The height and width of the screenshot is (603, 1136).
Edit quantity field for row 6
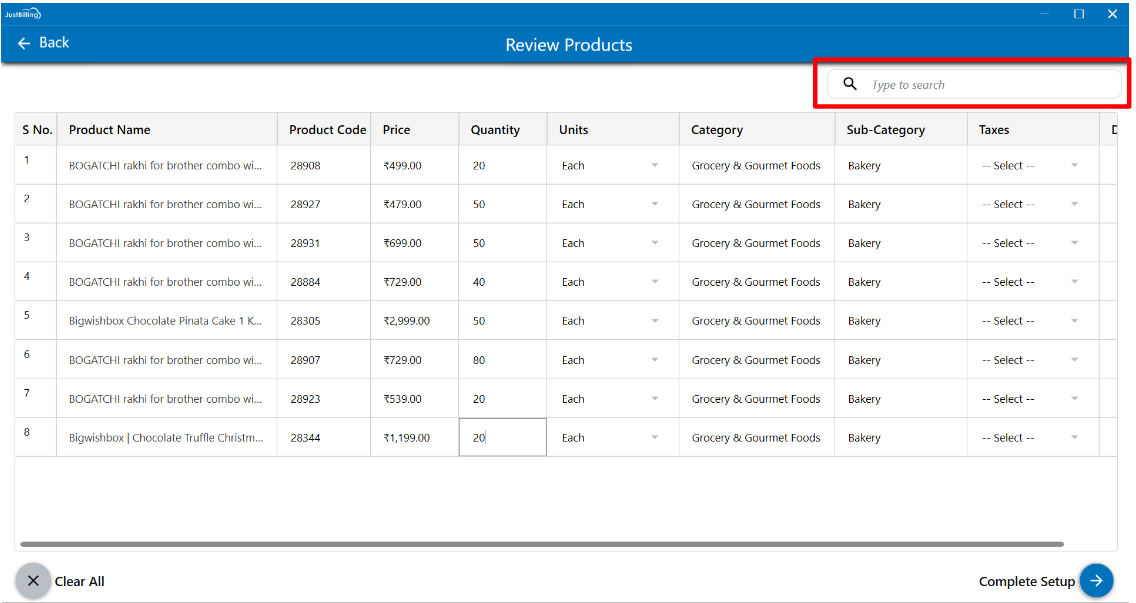(x=502, y=360)
